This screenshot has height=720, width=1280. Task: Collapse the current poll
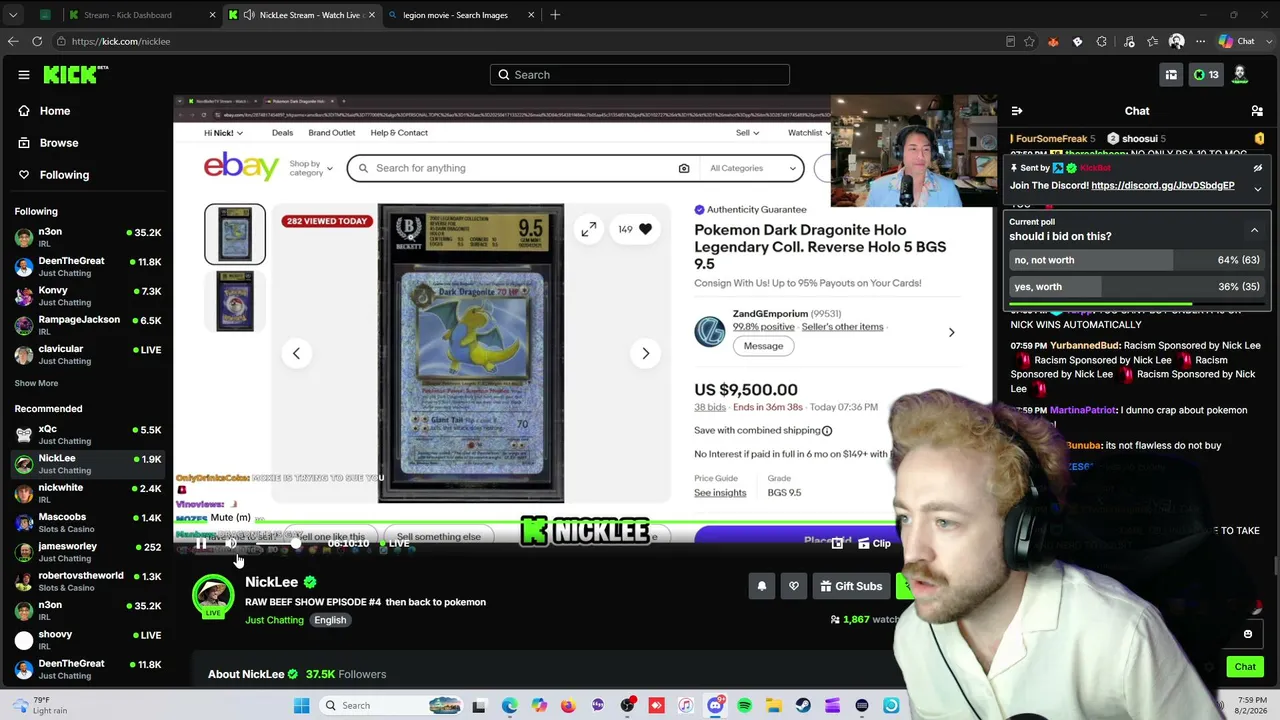coord(1254,231)
